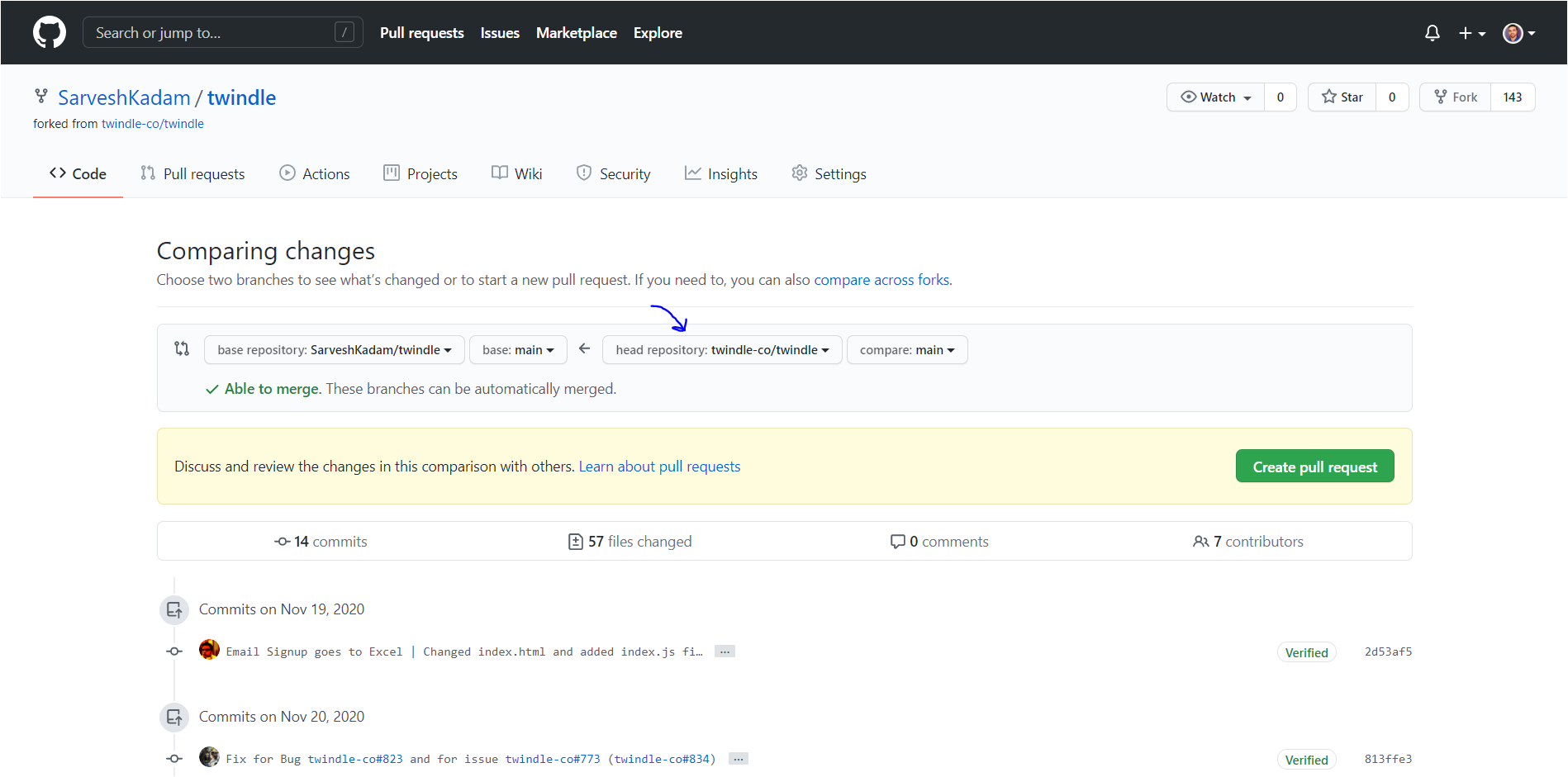
Task: Open the base repository dropdown
Action: tap(335, 350)
